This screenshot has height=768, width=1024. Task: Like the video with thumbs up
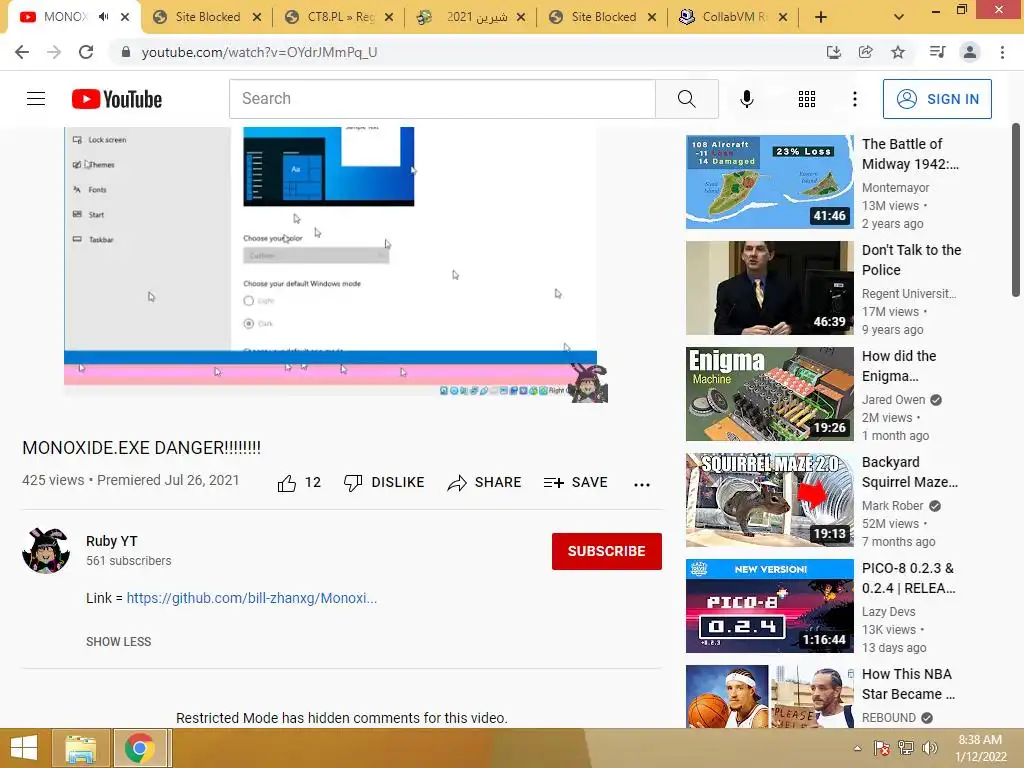coord(299,483)
